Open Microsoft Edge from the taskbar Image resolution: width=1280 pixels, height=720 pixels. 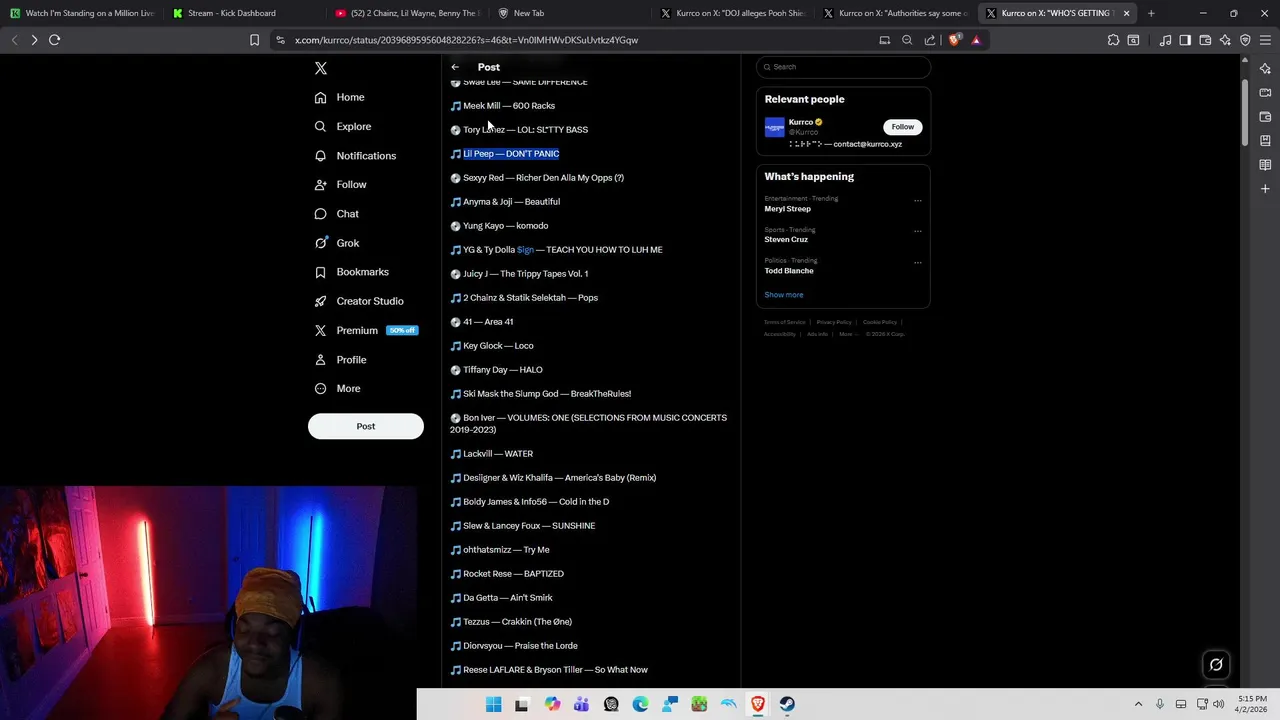click(640, 704)
